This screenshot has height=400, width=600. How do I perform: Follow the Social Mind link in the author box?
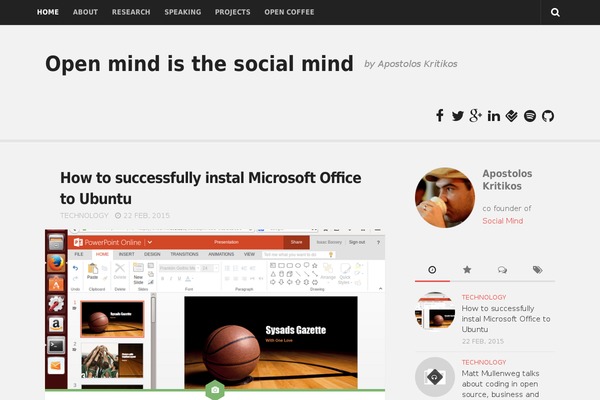point(503,221)
